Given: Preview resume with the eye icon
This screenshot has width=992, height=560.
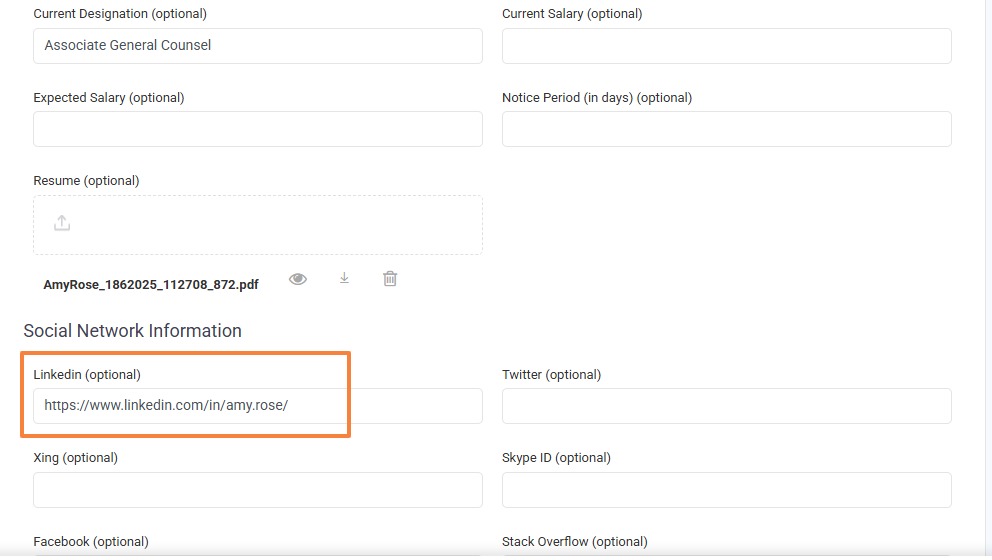Looking at the screenshot, I should [x=298, y=279].
